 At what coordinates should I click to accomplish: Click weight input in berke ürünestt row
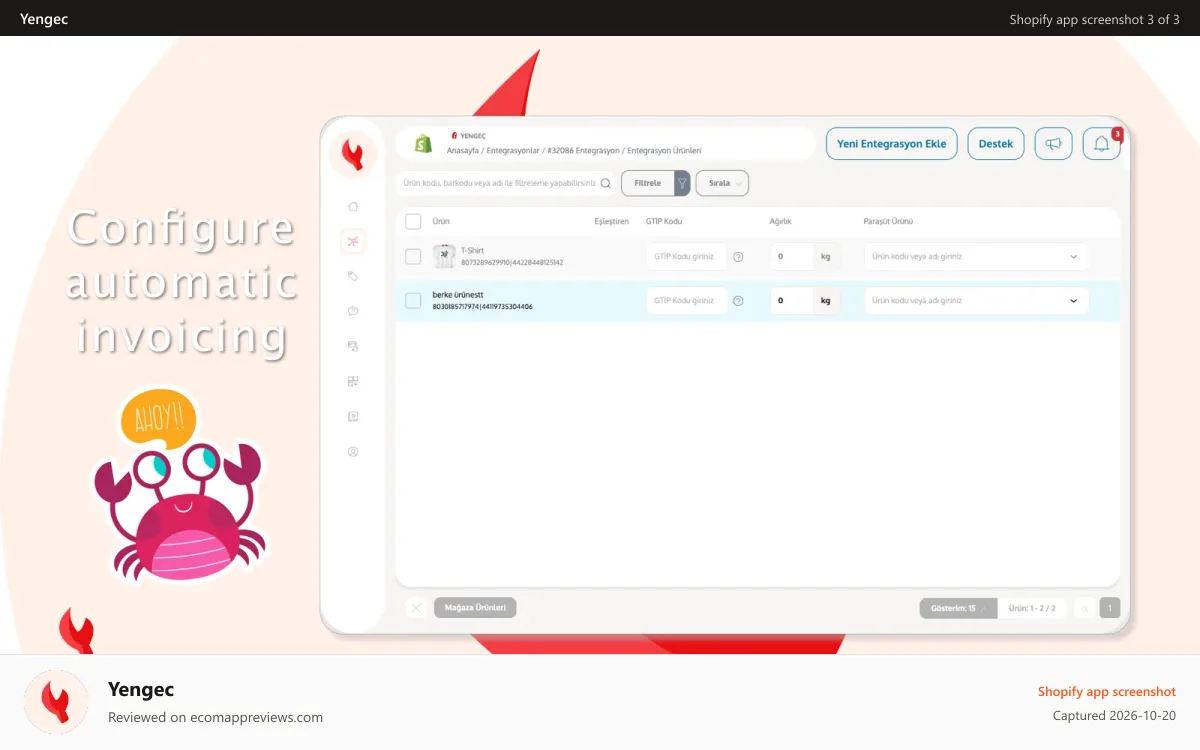click(792, 301)
